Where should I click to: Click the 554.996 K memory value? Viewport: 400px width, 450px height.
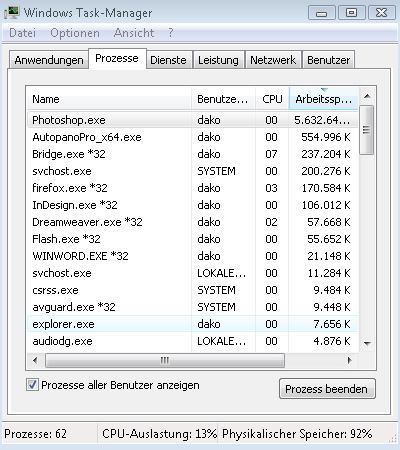326,137
